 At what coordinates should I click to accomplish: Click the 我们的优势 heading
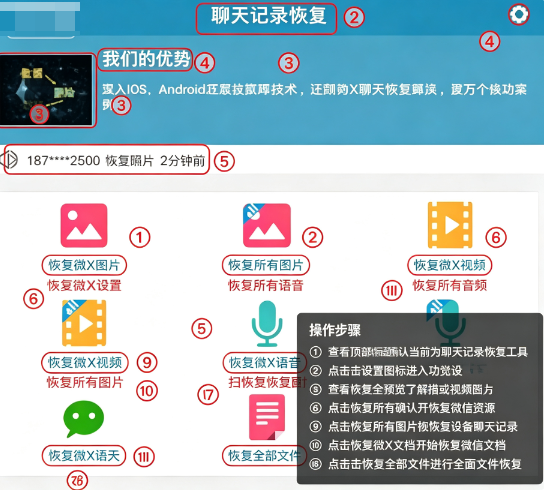coord(145,60)
